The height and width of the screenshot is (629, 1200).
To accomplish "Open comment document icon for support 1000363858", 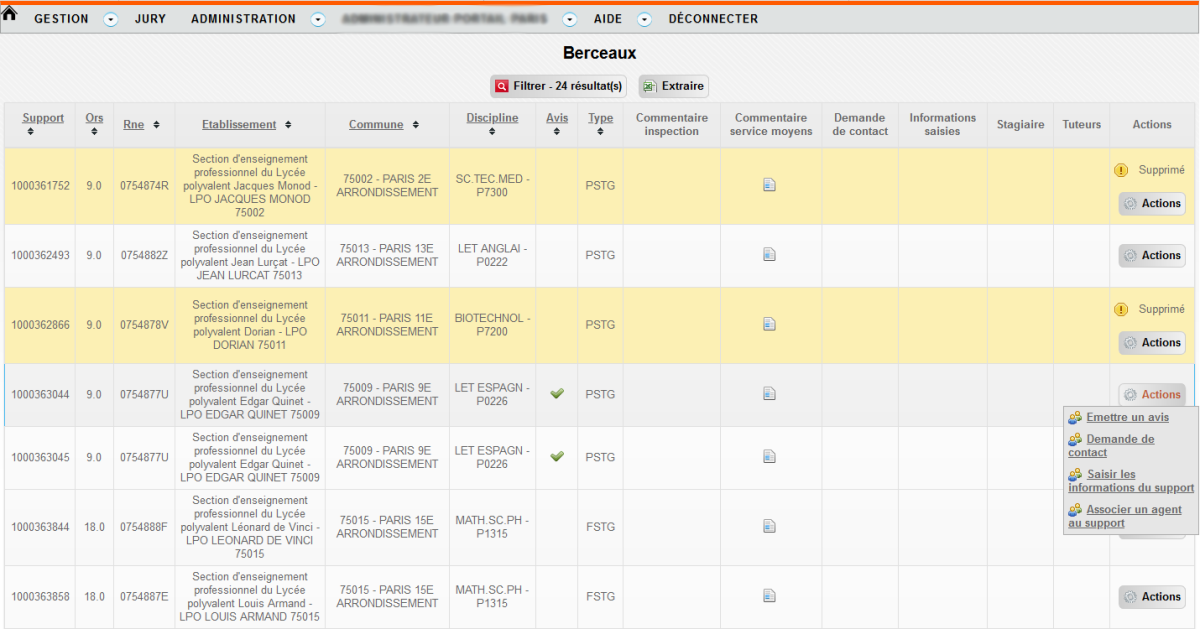I will coord(769,596).
